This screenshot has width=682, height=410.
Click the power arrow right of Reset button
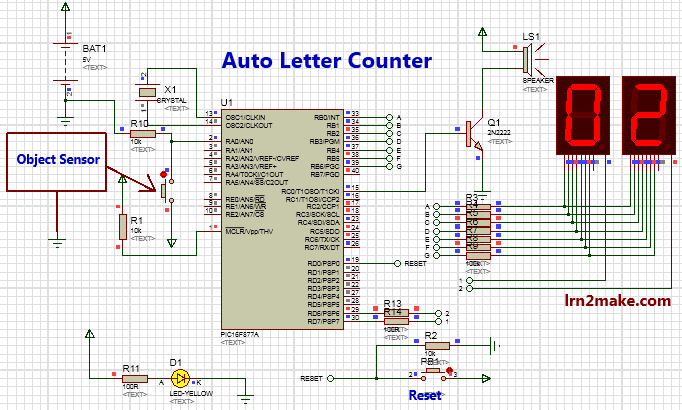486,379
